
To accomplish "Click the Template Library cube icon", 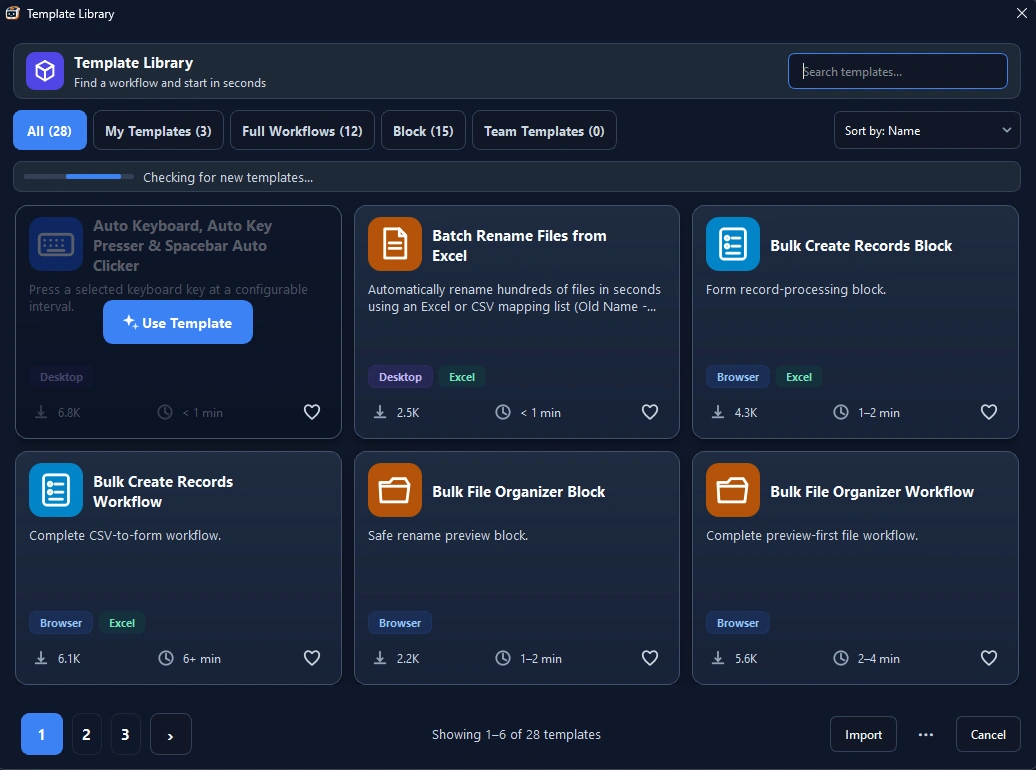I will [45, 71].
